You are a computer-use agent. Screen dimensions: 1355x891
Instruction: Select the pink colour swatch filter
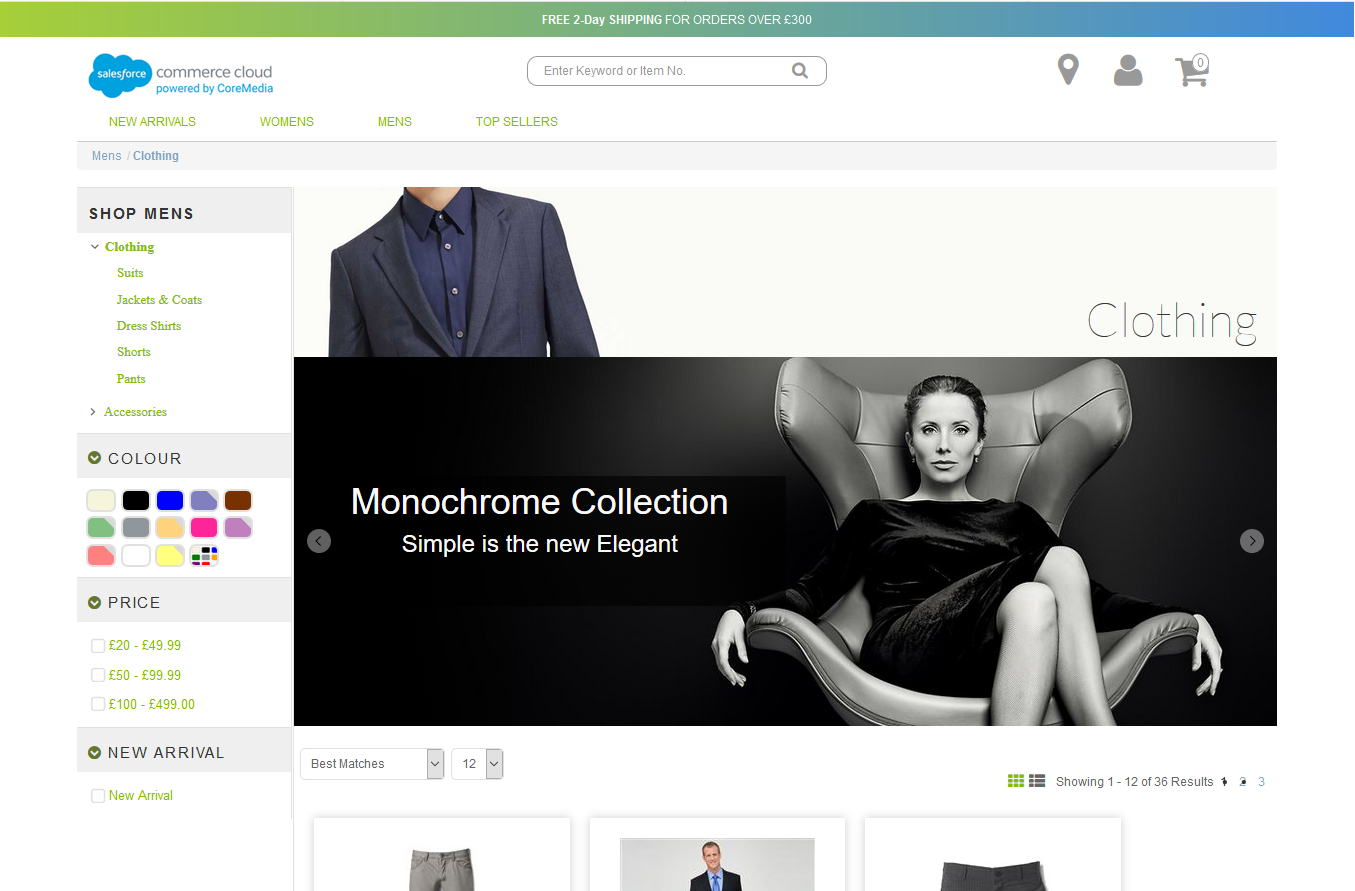pyautogui.click(x=204, y=527)
